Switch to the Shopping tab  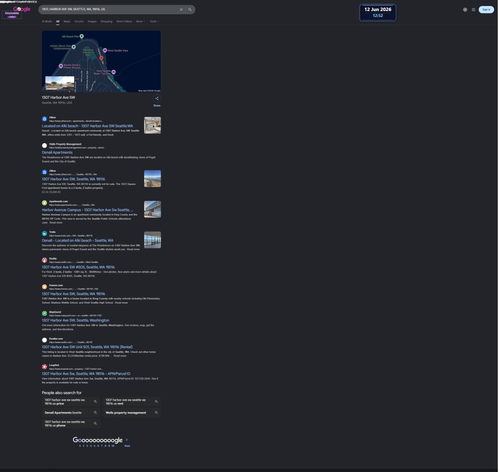point(107,21)
